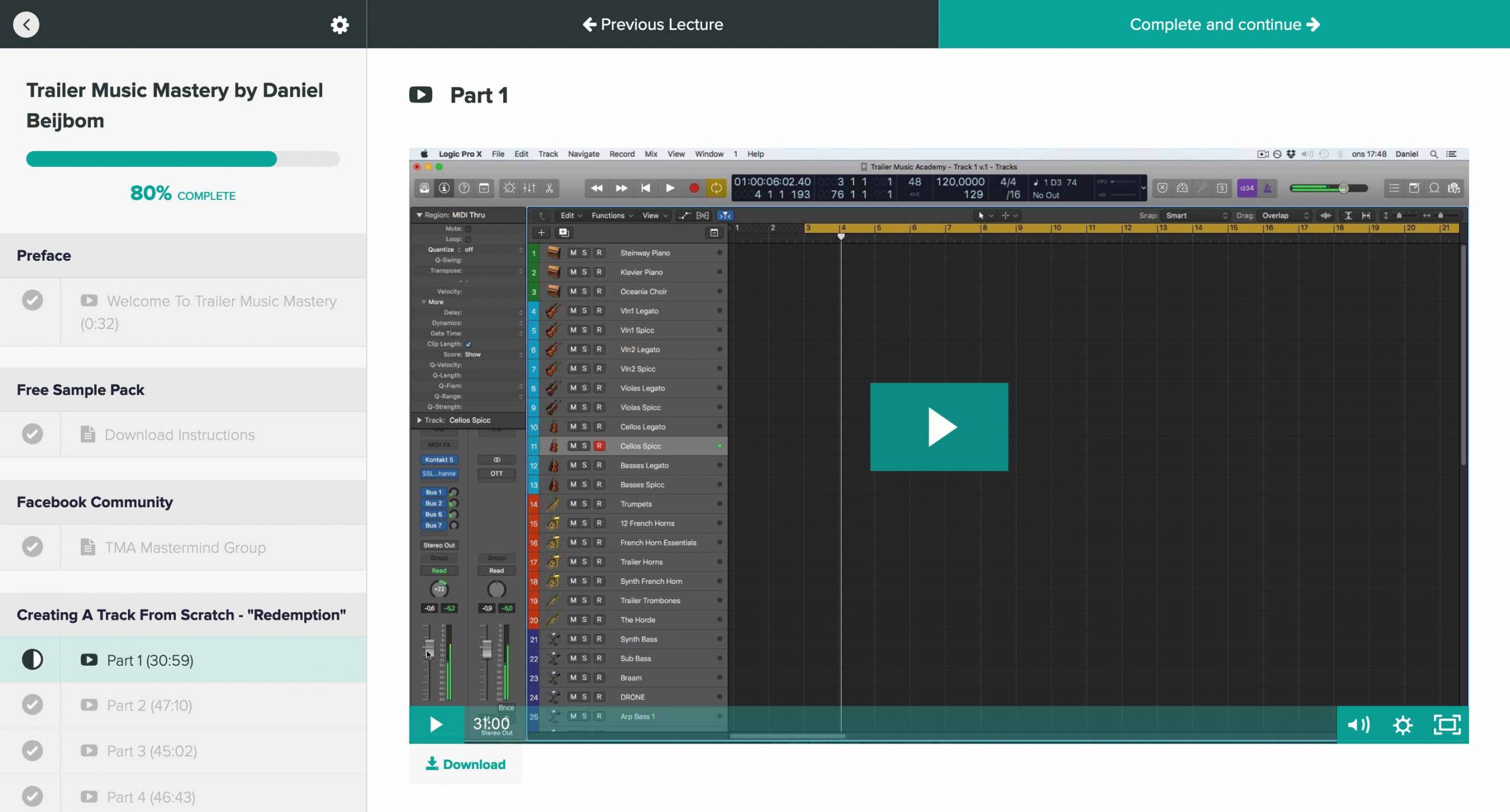This screenshot has height=812, width=1510.
Task: Open the Snap Smart dropdown
Action: coord(1195,215)
